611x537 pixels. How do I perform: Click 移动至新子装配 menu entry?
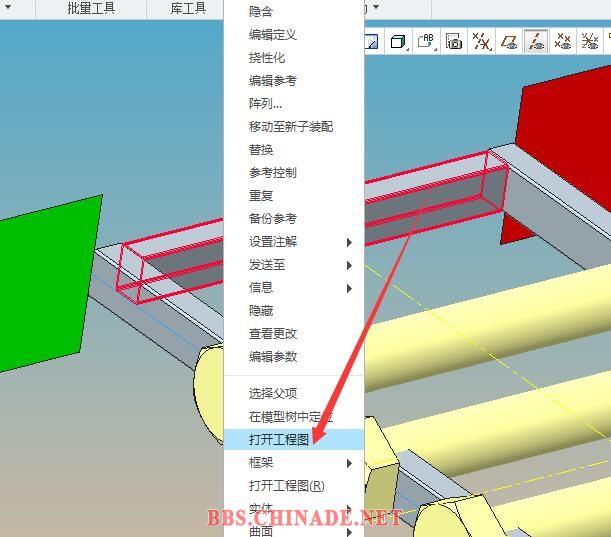tap(294, 127)
